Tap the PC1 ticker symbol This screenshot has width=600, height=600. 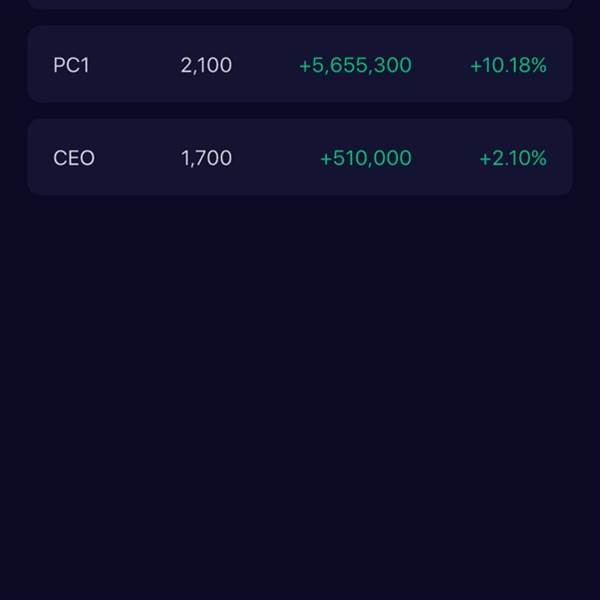[72, 66]
